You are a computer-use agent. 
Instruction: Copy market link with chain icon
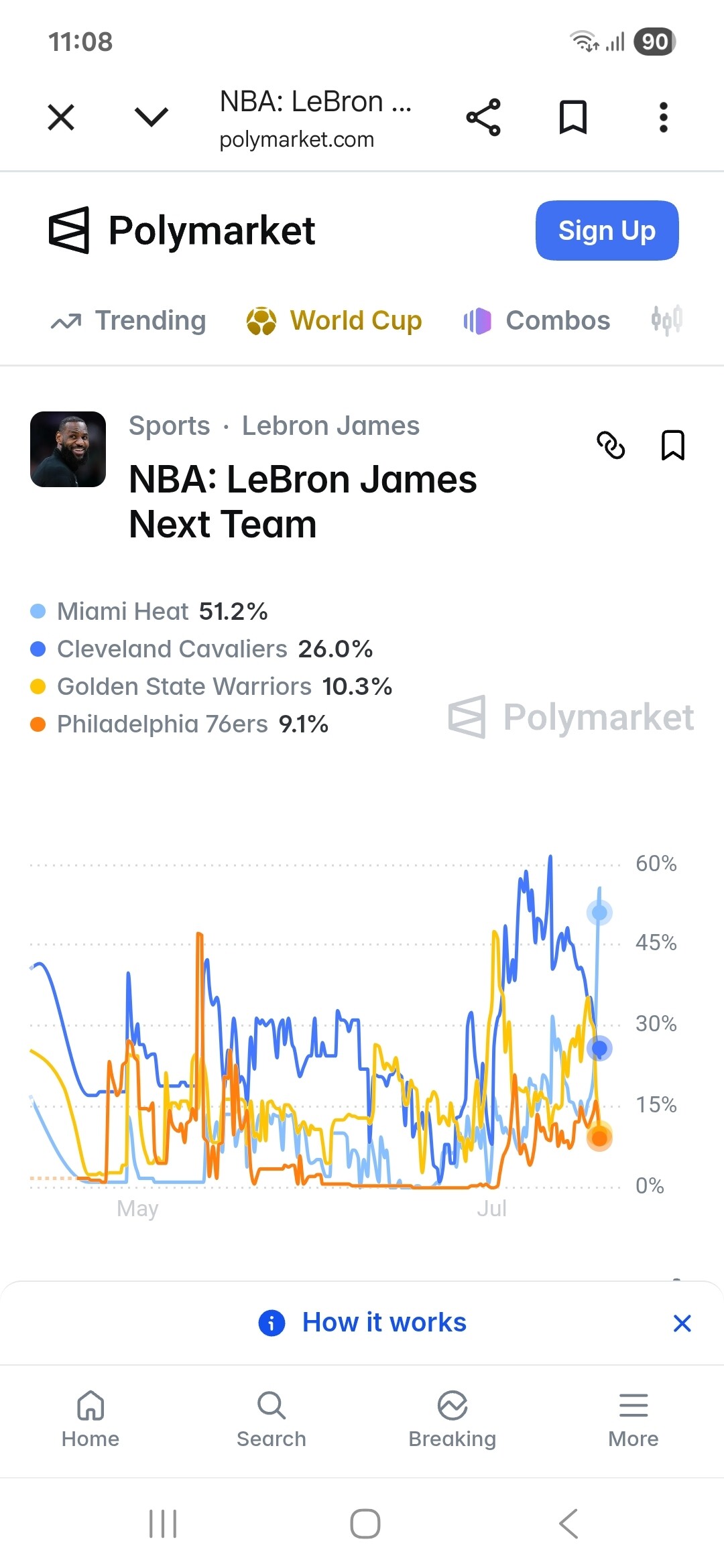[611, 446]
